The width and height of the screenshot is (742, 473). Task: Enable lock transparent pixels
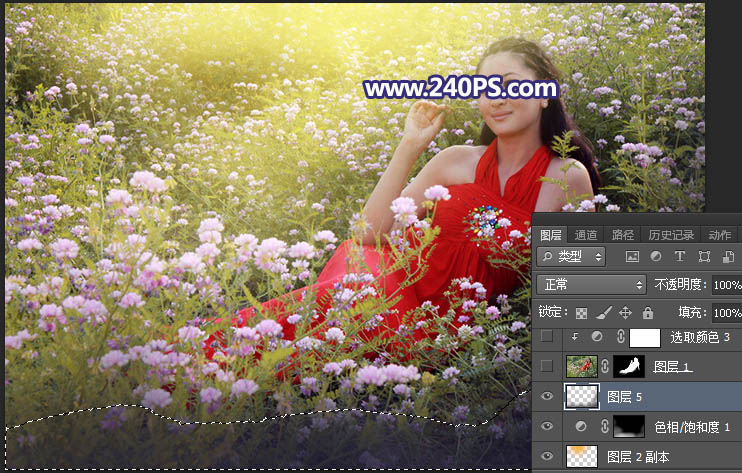pos(581,312)
